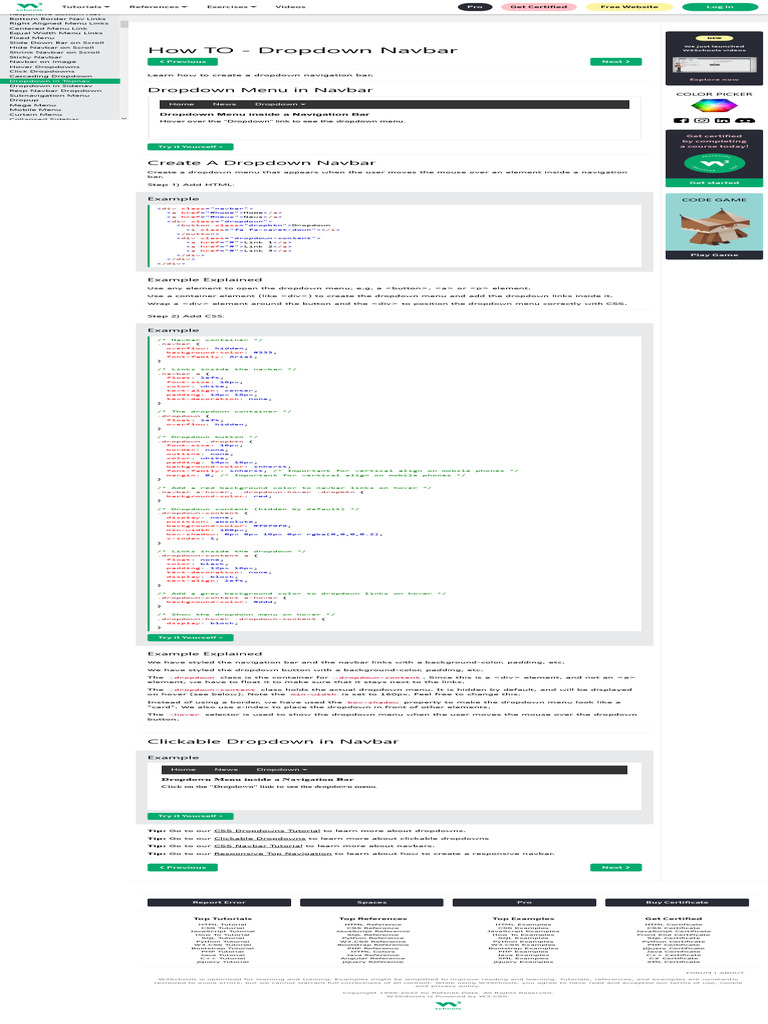The width and height of the screenshot is (768, 1024).
Task: Click the Buy Certificate footer button
Action: click(677, 903)
